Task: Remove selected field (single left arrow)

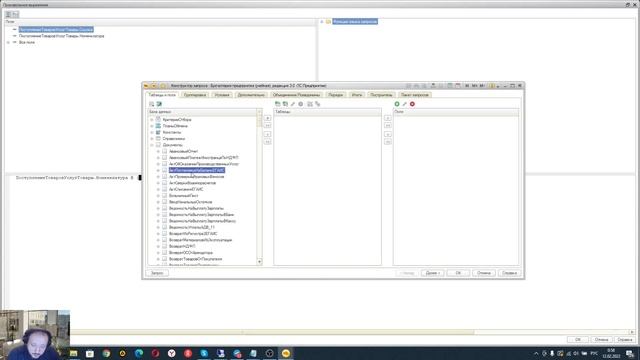Action: pyautogui.click(x=388, y=134)
